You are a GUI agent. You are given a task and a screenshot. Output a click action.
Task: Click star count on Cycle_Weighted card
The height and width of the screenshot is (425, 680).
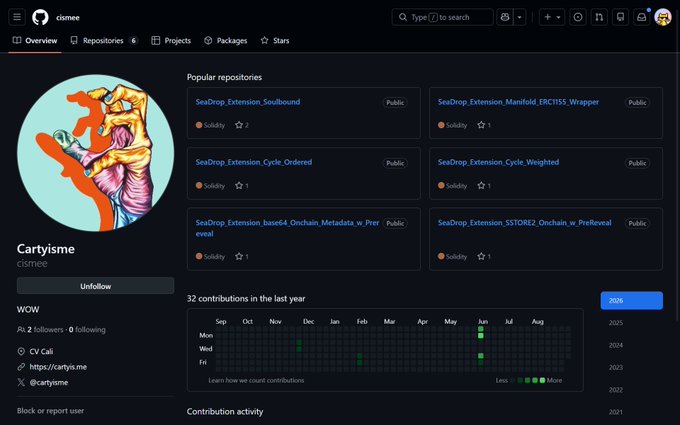tap(484, 186)
